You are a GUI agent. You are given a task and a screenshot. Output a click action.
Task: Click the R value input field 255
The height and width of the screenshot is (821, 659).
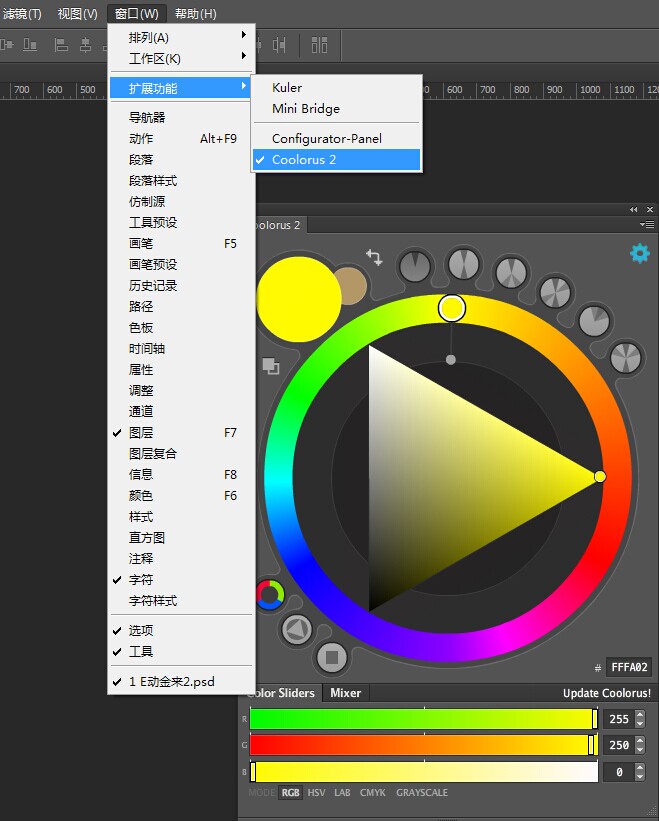pyautogui.click(x=619, y=719)
